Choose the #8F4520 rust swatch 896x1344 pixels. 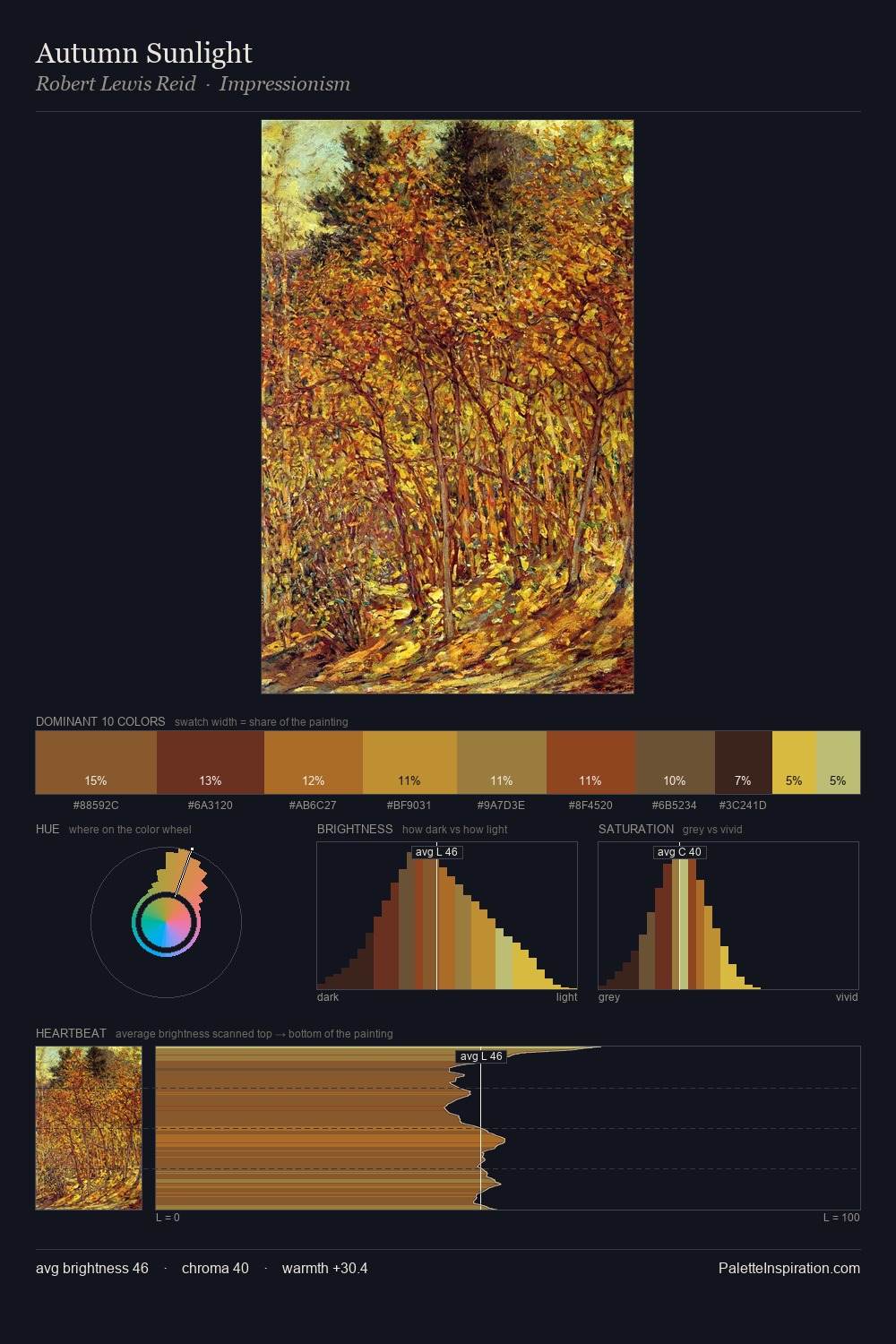click(x=590, y=762)
